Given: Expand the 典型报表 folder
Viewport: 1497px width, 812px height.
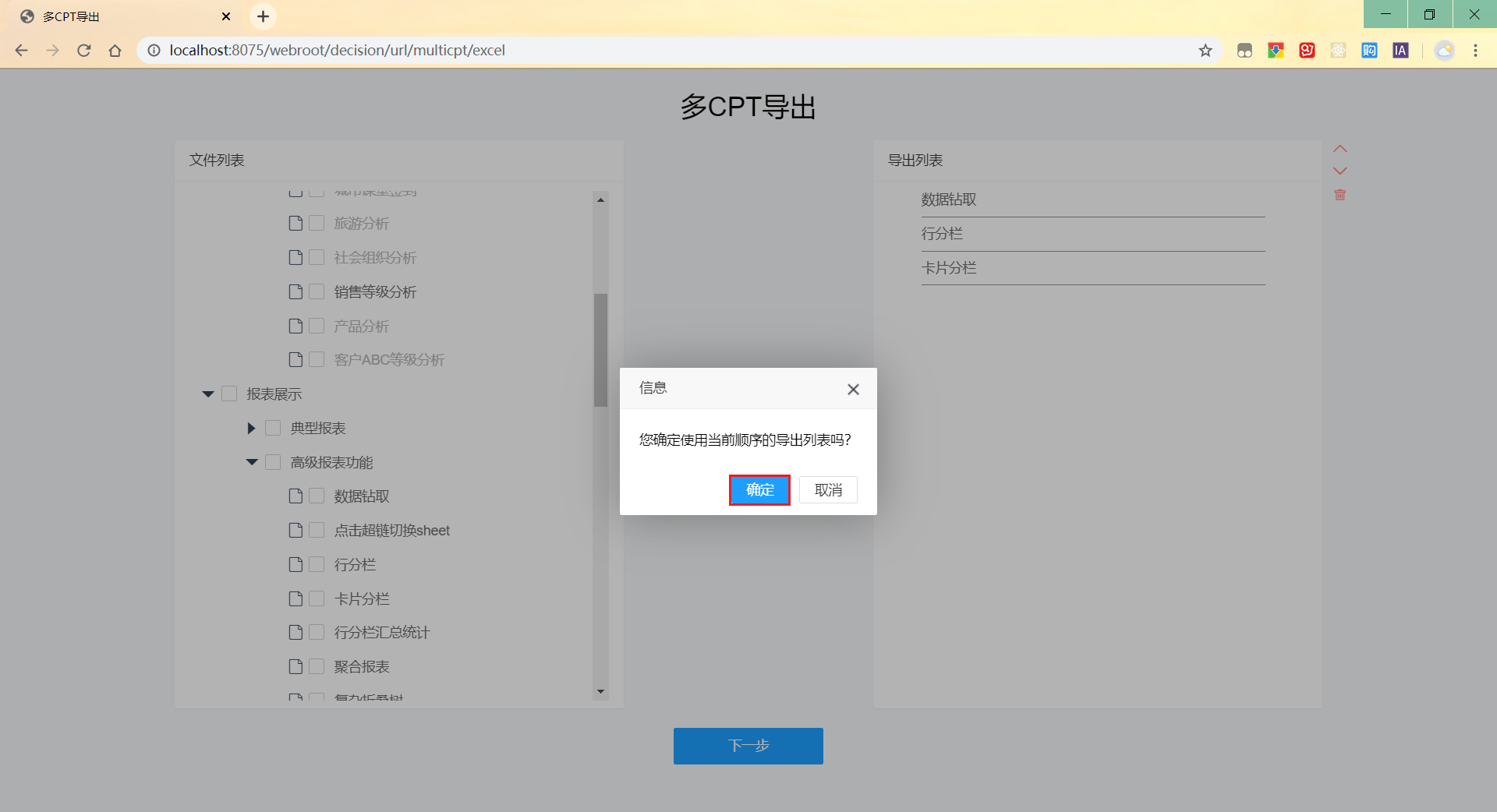Looking at the screenshot, I should (251, 428).
